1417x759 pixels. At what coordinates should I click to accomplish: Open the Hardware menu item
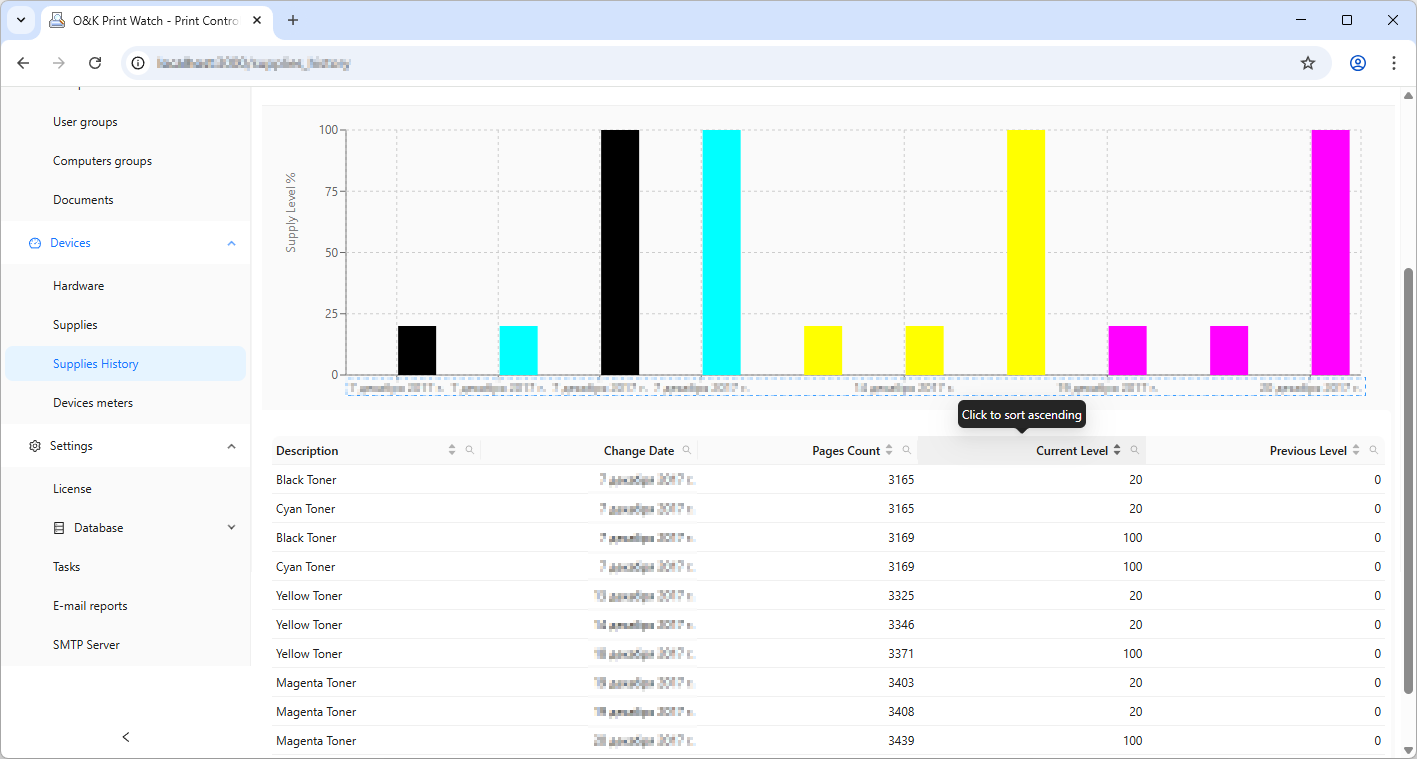(x=78, y=286)
